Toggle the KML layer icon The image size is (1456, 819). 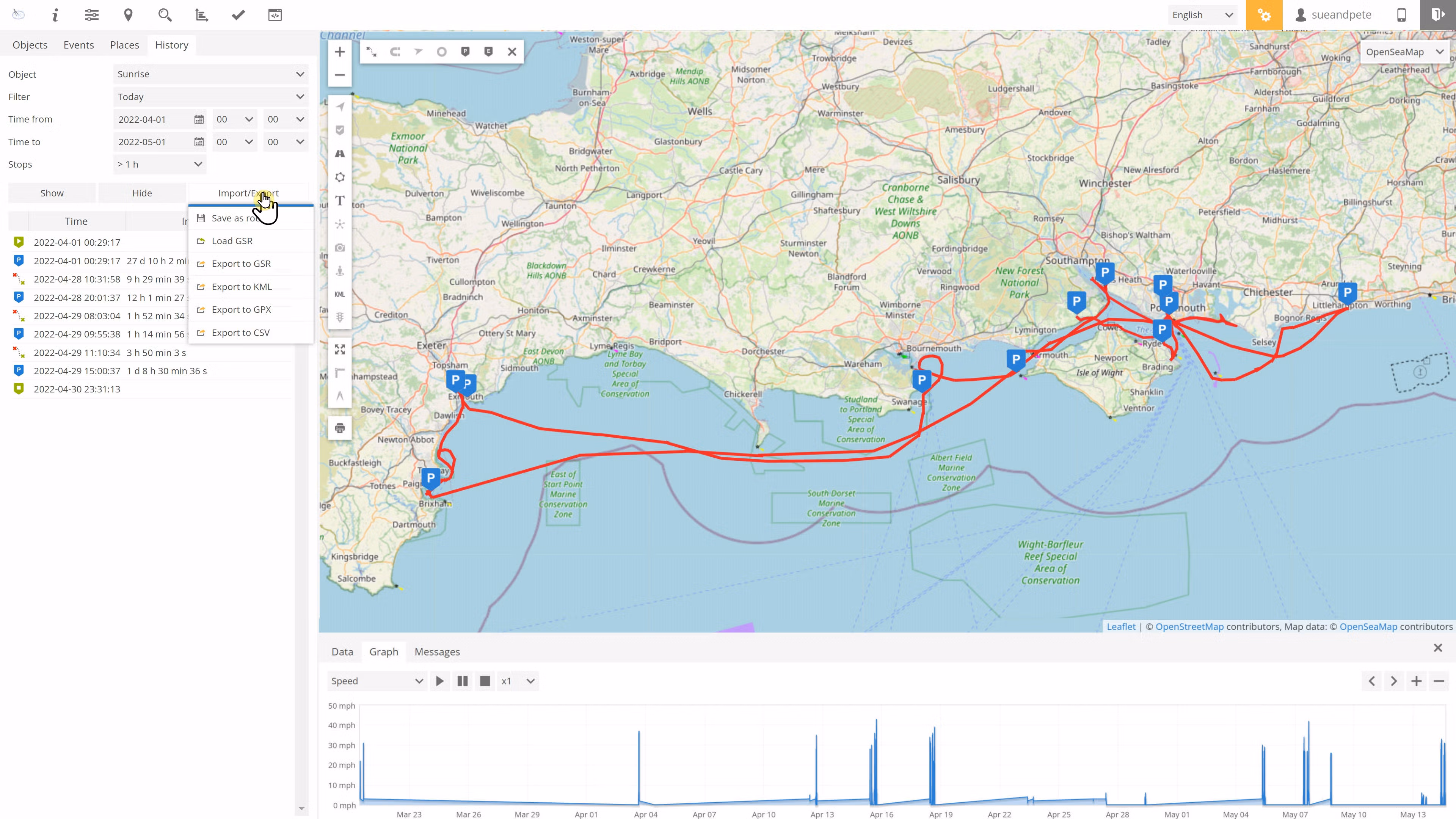[340, 294]
